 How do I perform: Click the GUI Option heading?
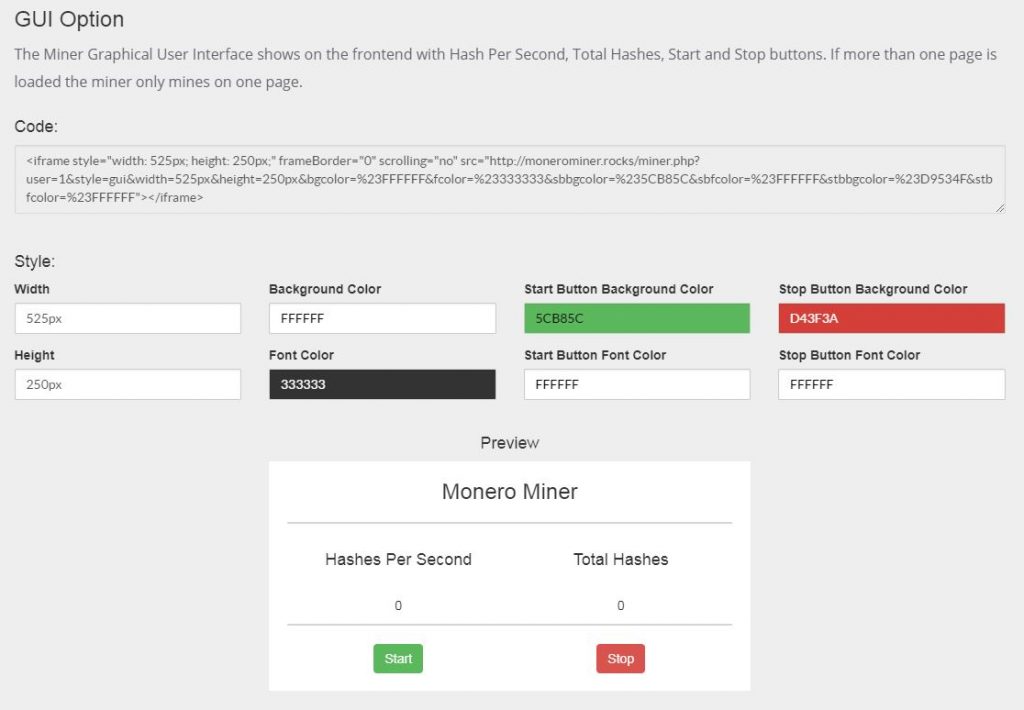69,20
